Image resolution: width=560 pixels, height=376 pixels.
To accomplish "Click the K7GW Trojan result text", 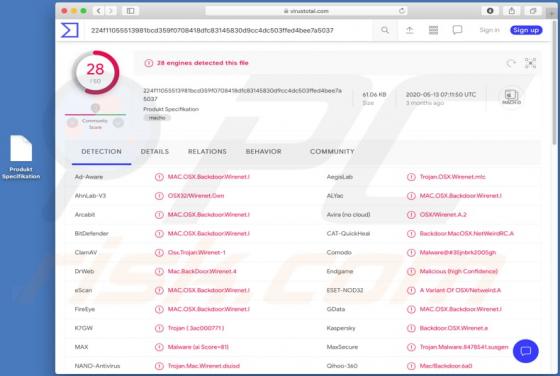I will click(x=196, y=328).
